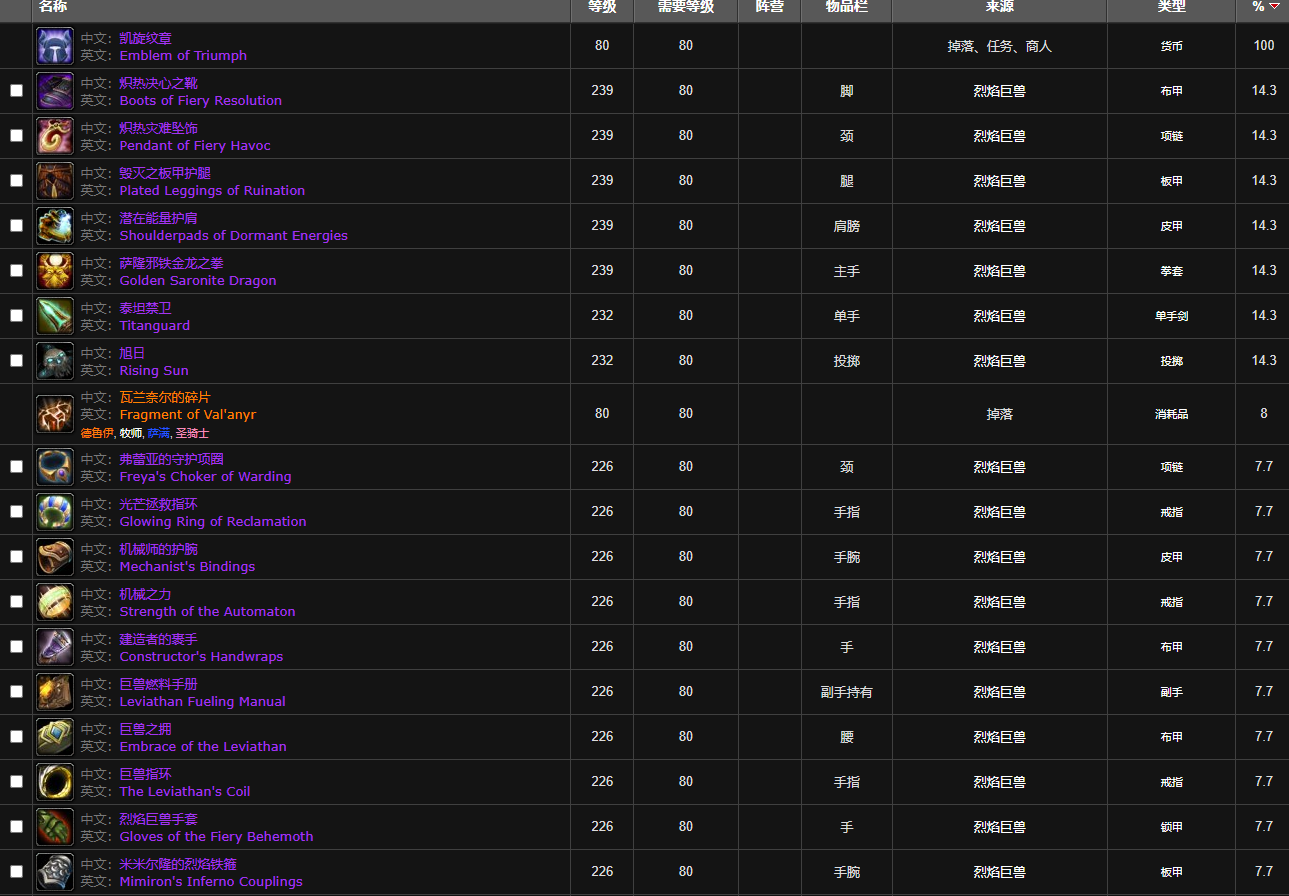This screenshot has width=1289, height=896.
Task: Click the Freya's Choker of Warding icon
Action: pos(55,467)
